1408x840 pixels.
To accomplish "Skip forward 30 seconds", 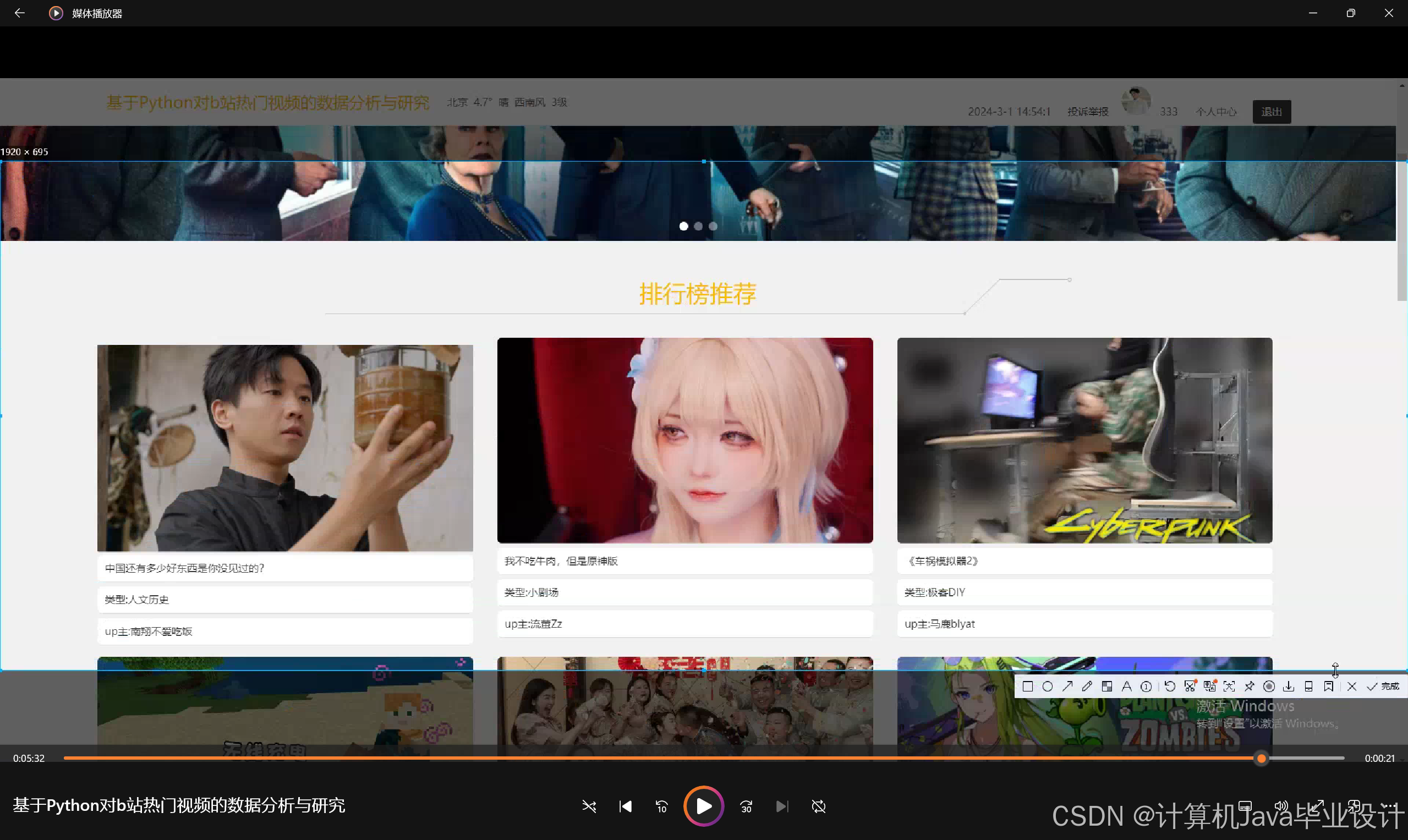I will (x=746, y=806).
